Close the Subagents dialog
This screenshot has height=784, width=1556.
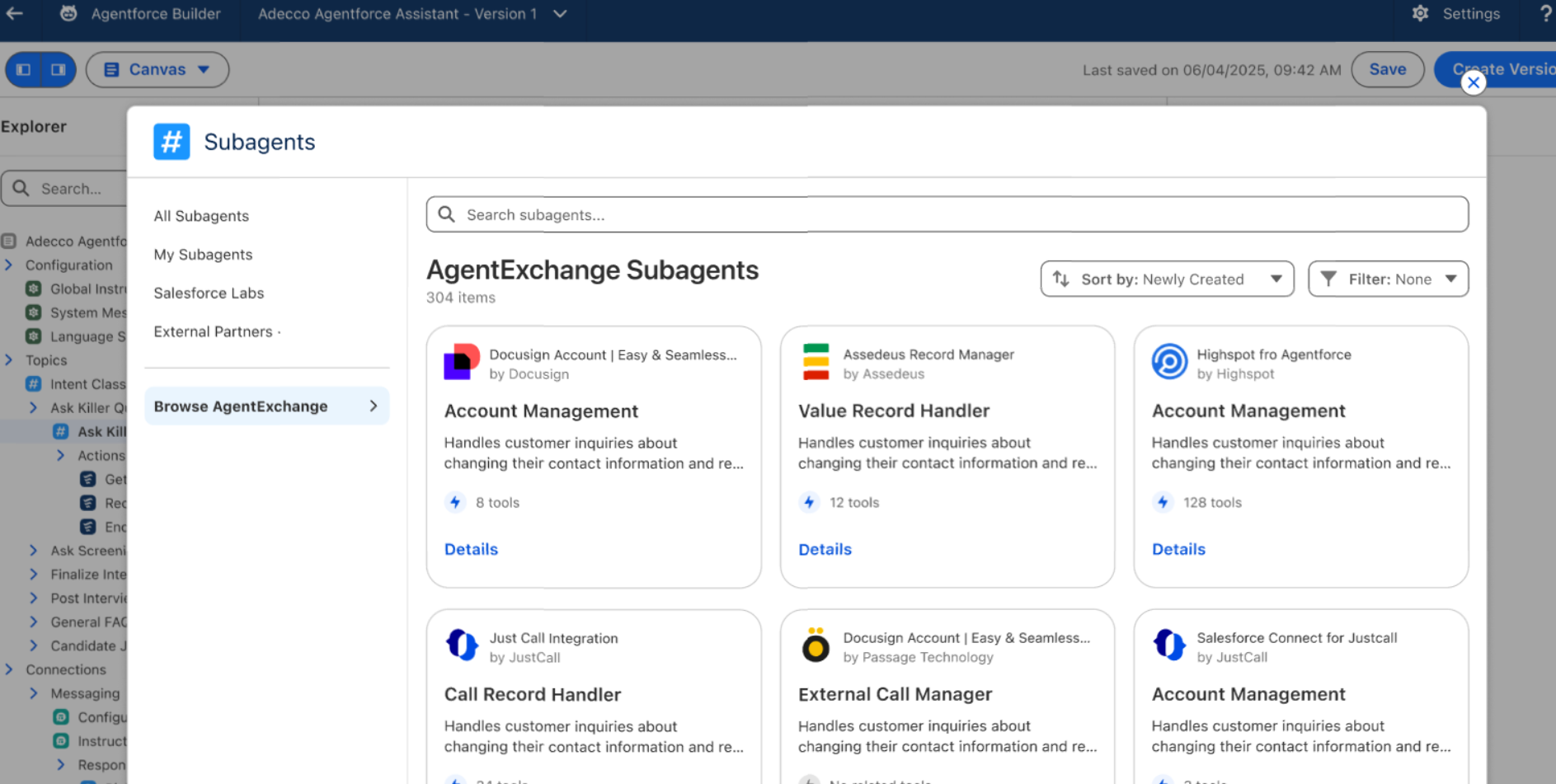[x=1474, y=82]
